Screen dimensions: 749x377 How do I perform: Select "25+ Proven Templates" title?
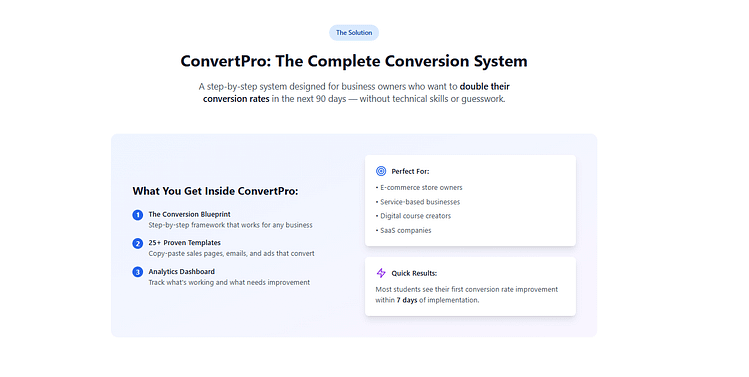pos(184,243)
